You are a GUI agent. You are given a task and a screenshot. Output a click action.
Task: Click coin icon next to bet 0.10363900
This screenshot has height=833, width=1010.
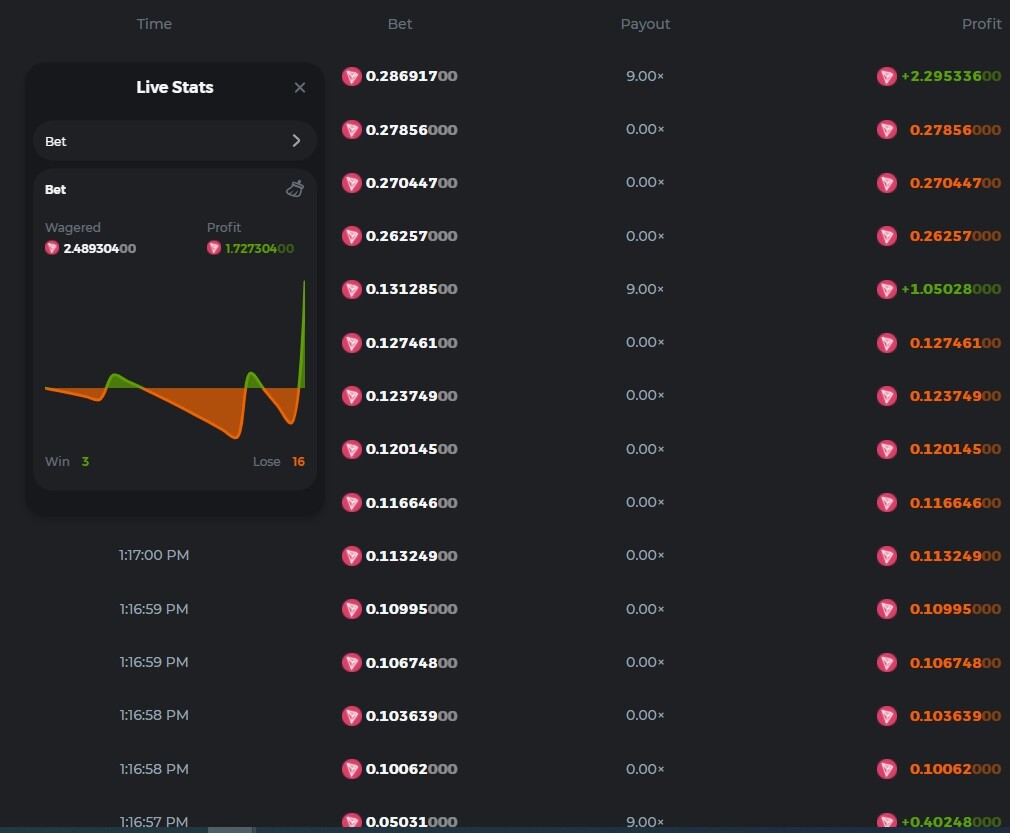click(352, 716)
